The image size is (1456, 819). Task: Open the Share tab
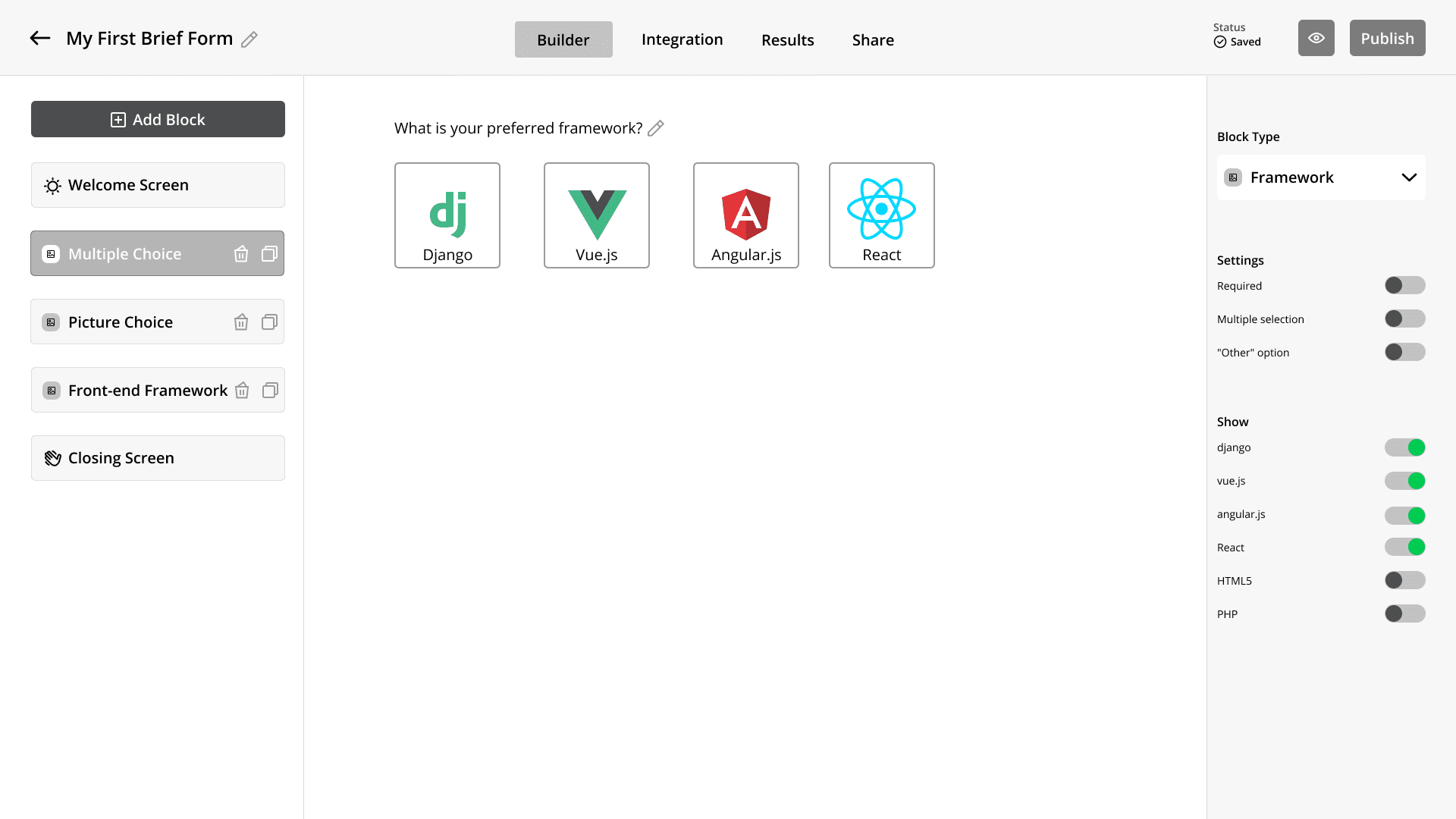[x=873, y=40]
